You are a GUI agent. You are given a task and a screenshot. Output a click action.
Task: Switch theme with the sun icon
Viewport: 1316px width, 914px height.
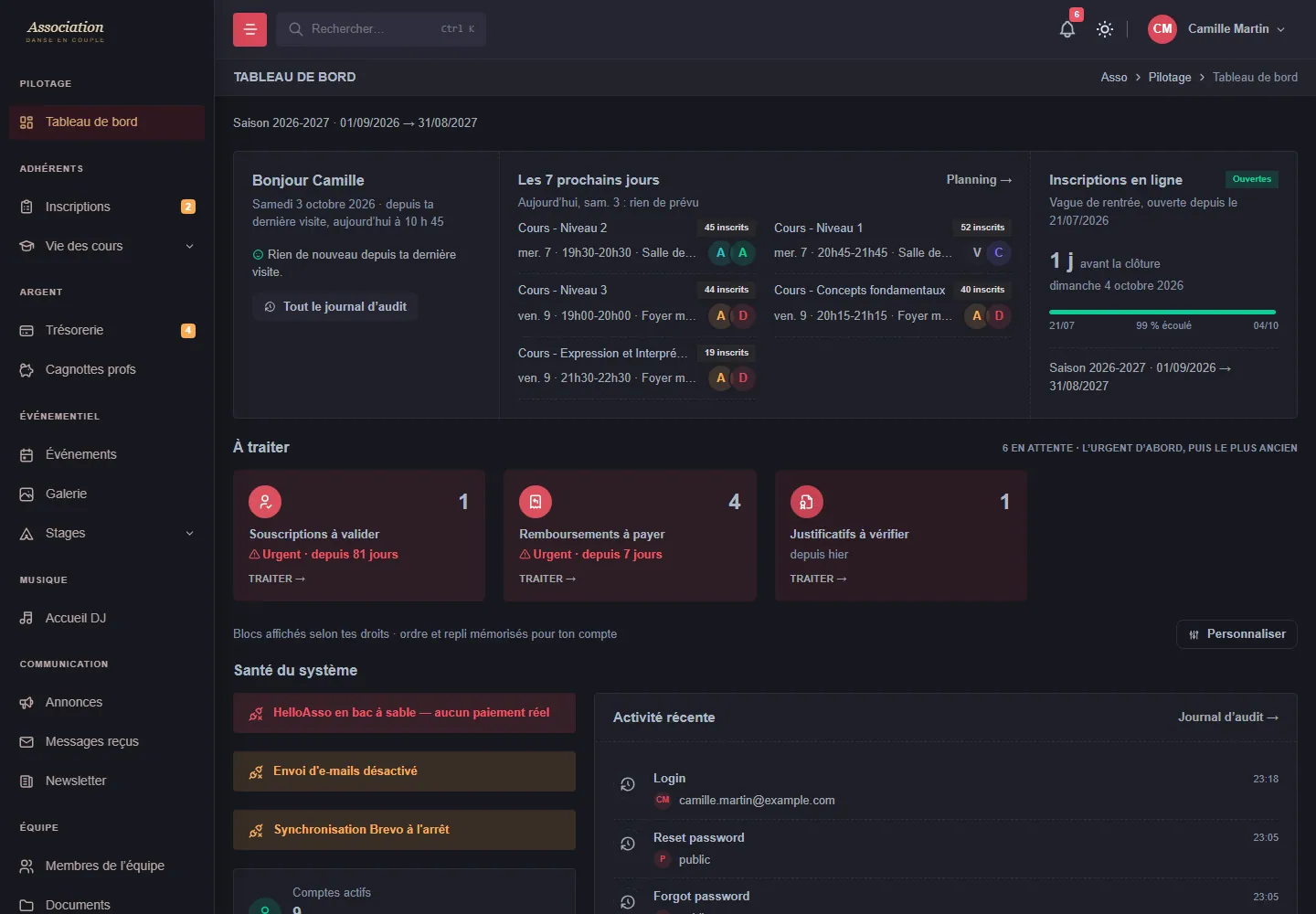1105,29
